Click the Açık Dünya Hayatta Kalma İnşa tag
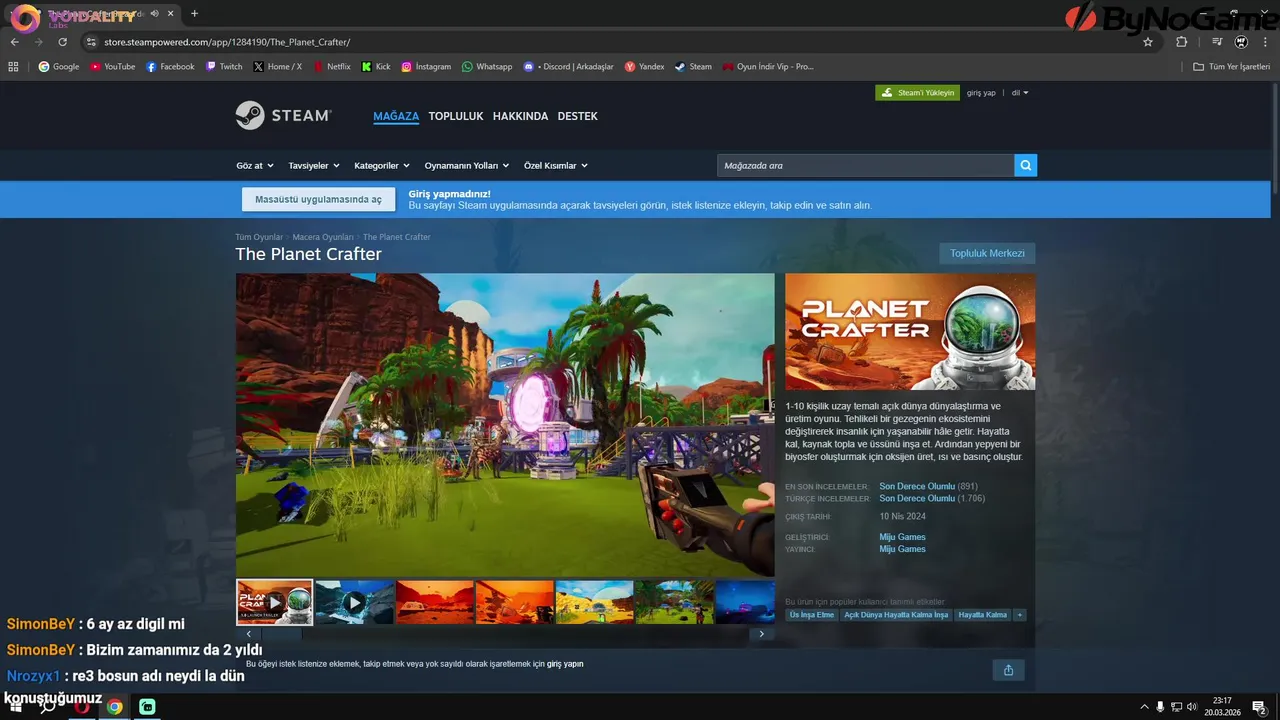1280x720 pixels. click(896, 615)
